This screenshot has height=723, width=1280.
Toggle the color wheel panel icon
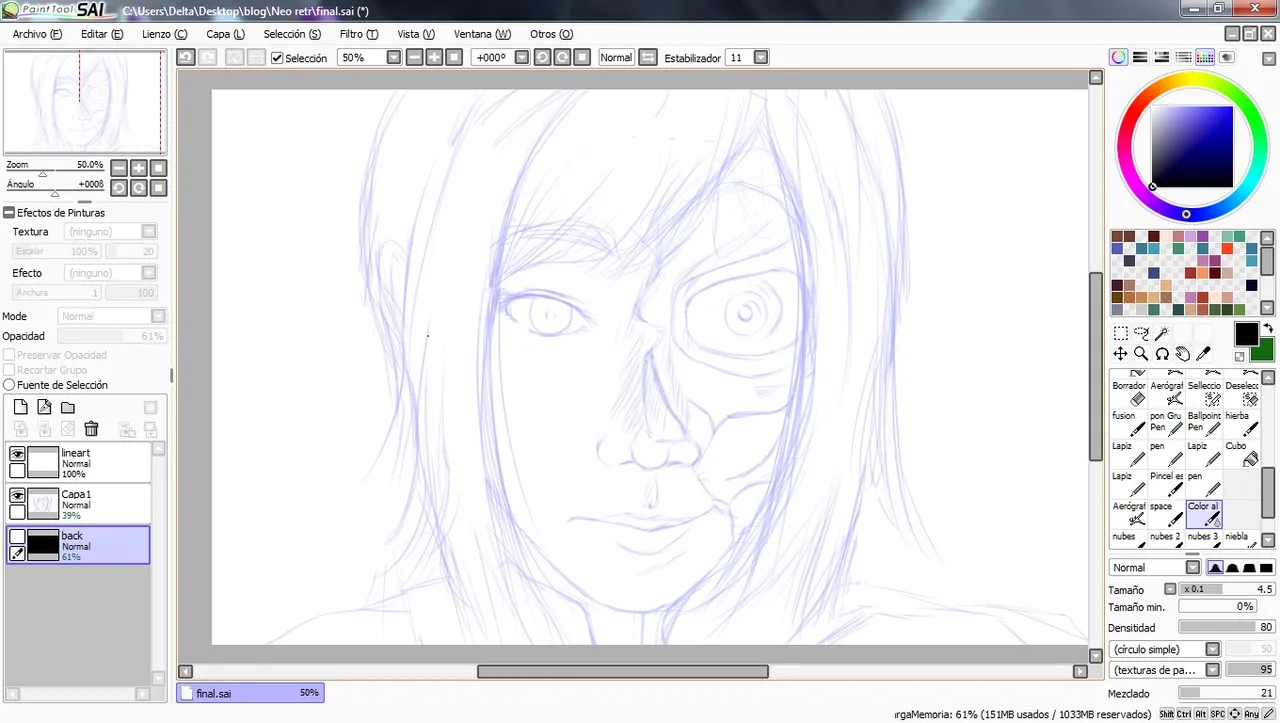click(x=1118, y=58)
